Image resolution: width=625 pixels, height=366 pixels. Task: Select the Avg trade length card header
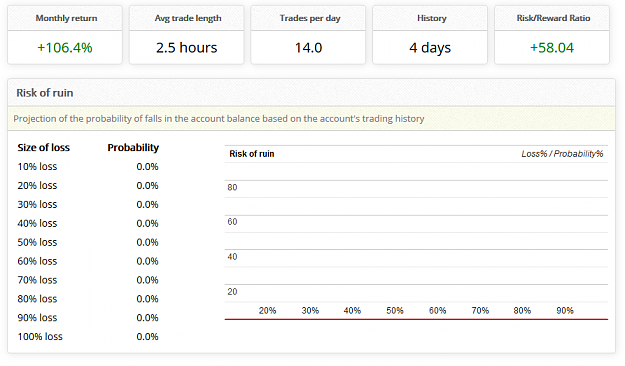(x=187, y=18)
